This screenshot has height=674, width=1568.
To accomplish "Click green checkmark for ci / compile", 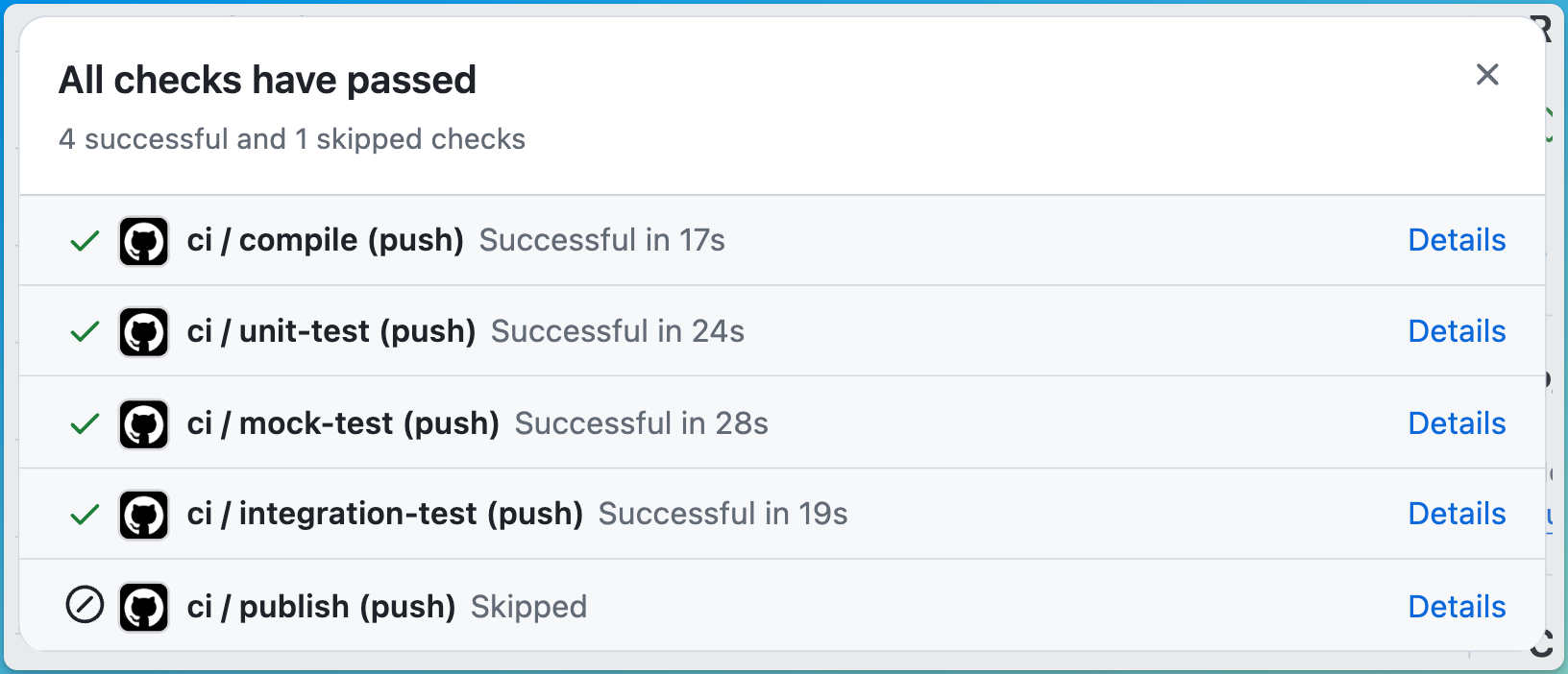I will (x=86, y=241).
